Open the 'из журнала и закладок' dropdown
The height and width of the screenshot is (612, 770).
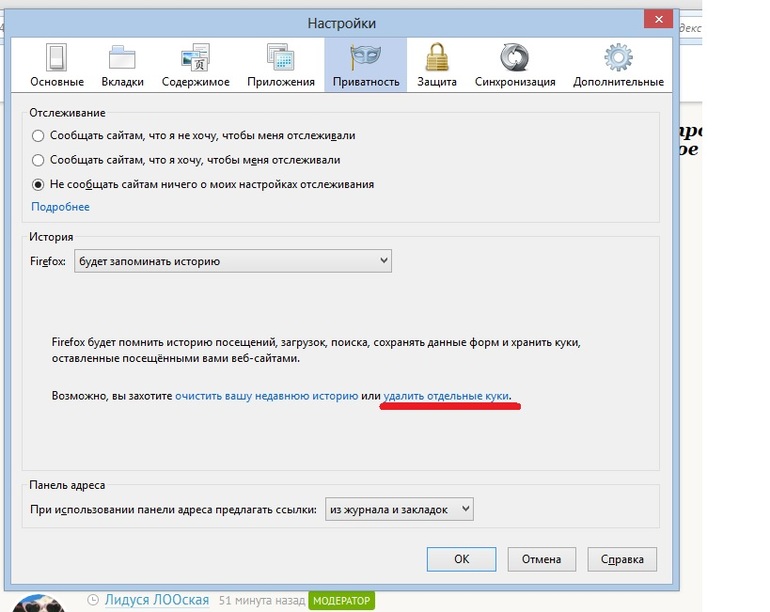(398, 509)
